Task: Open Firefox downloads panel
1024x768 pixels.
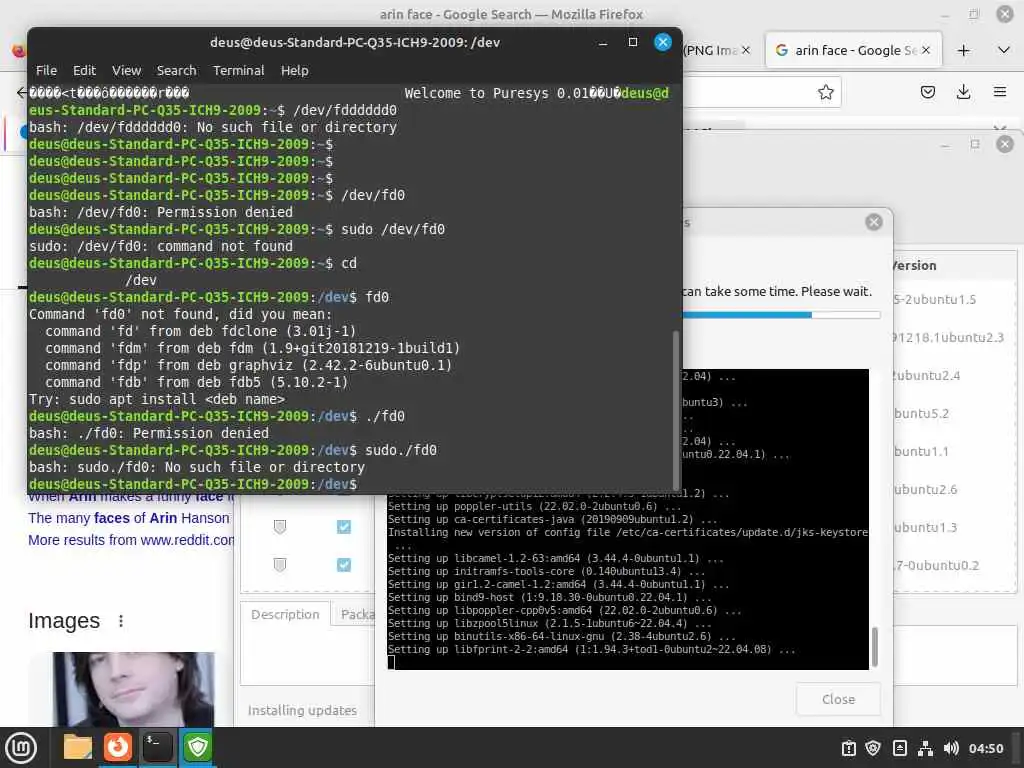Action: pyautogui.click(x=963, y=92)
